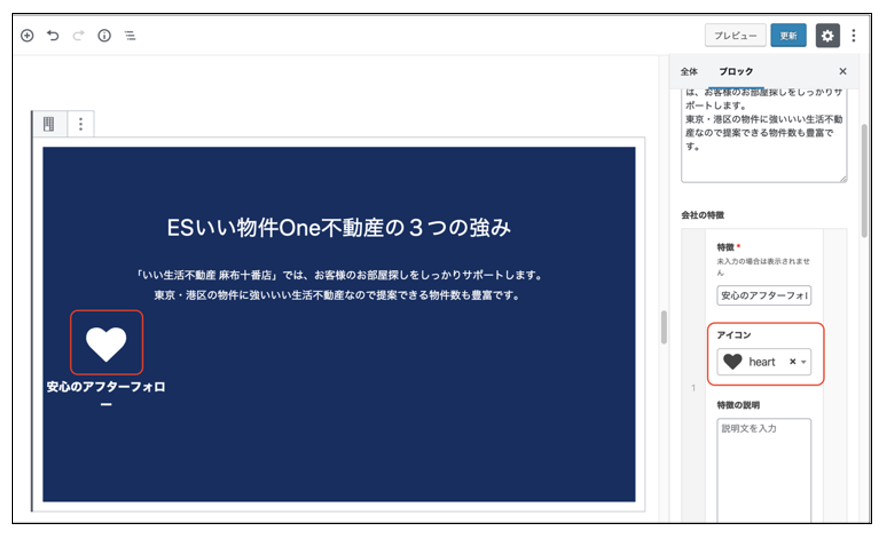Click the block type icon in block toolbar
This screenshot has width=883, height=534.
click(48, 124)
